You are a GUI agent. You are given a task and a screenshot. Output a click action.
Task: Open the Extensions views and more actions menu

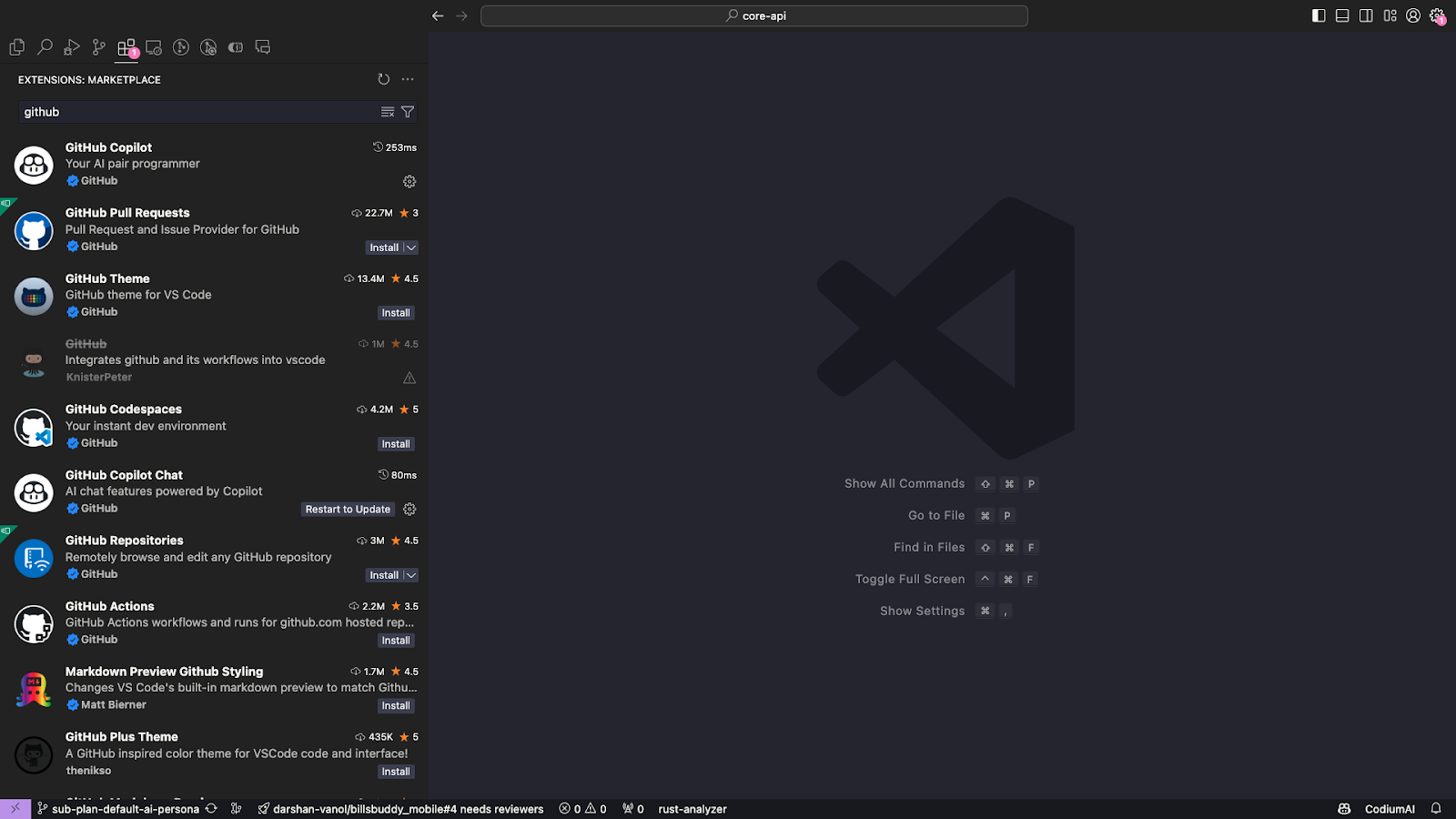408,79
